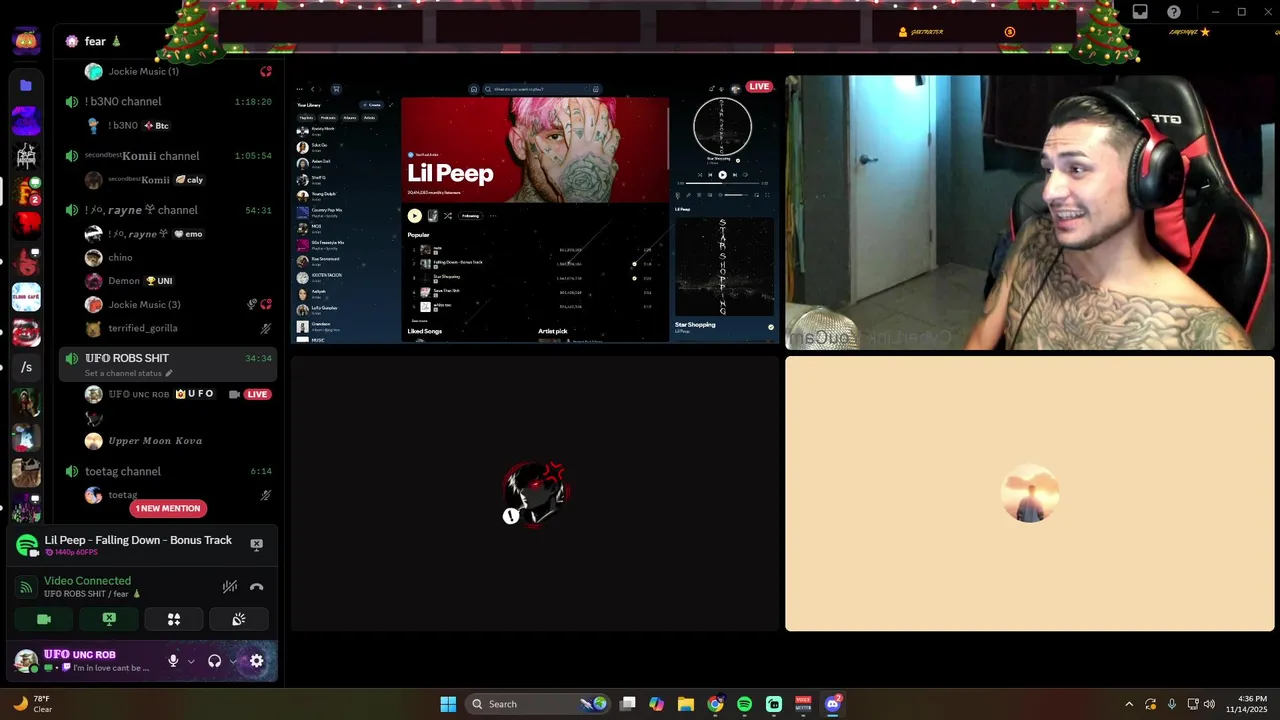
Task: Open microphone input options chevron
Action: (190, 661)
